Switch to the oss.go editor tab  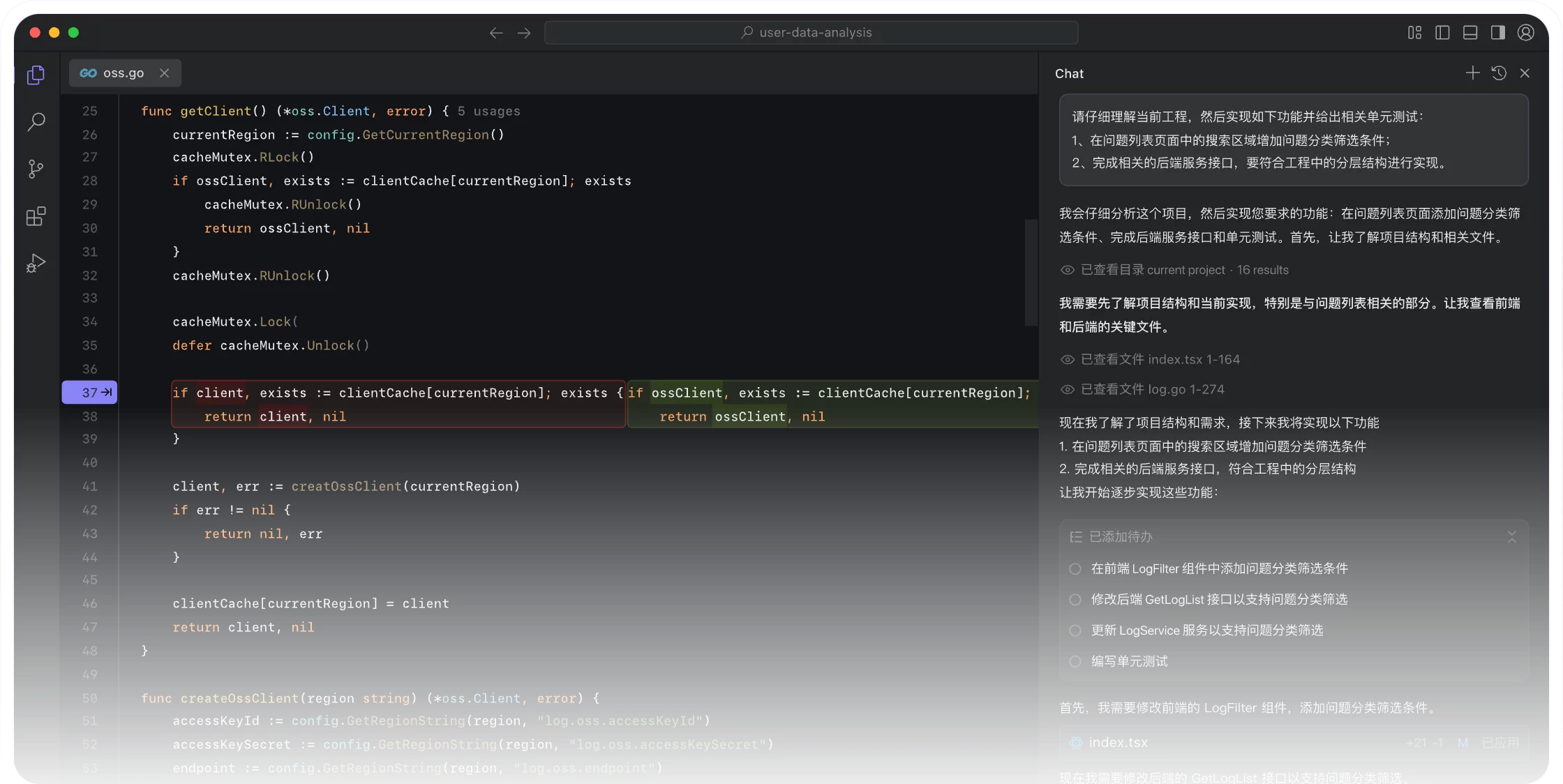[125, 73]
